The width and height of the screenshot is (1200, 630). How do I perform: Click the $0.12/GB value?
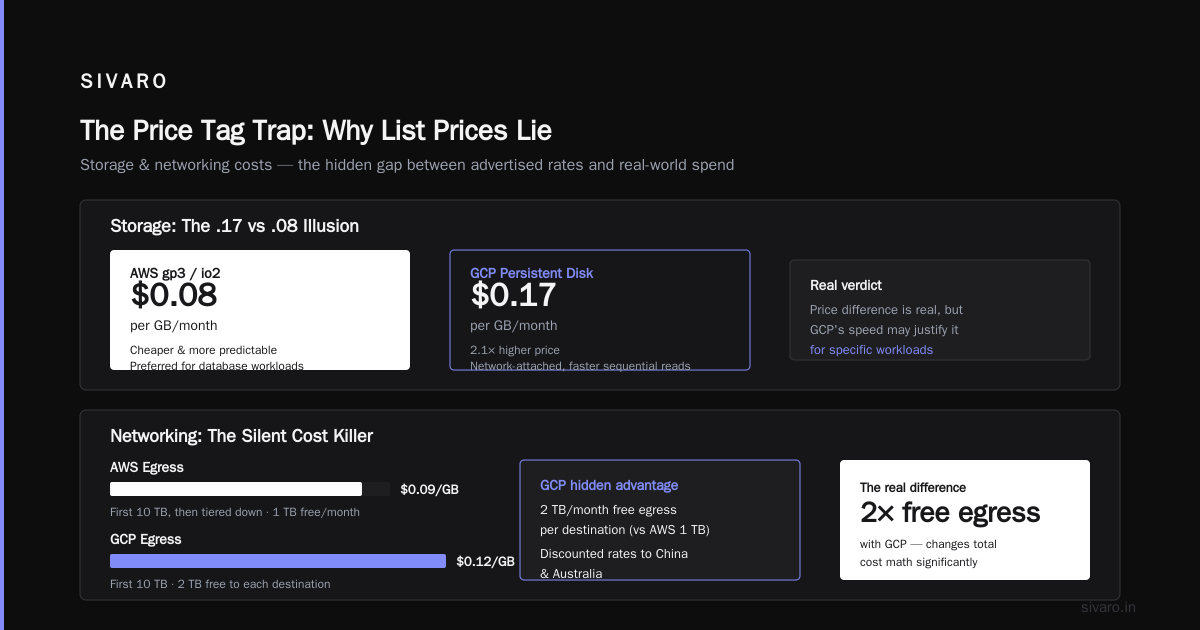click(485, 562)
